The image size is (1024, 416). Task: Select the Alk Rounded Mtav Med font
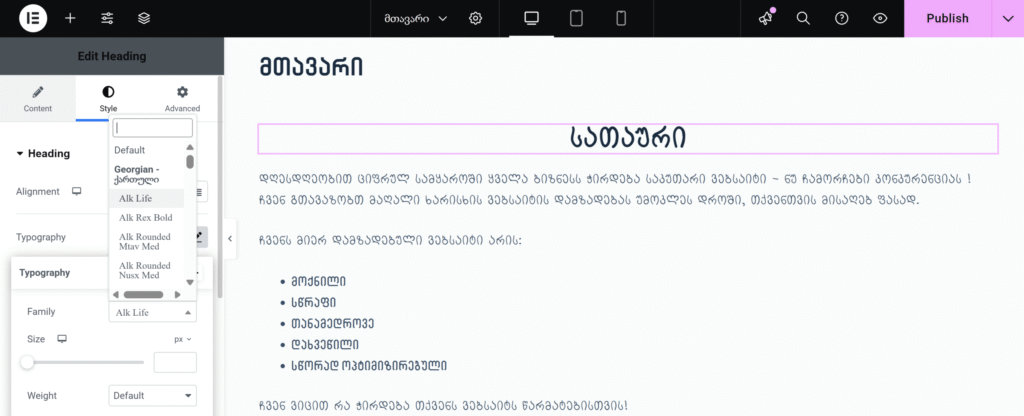[147, 241]
